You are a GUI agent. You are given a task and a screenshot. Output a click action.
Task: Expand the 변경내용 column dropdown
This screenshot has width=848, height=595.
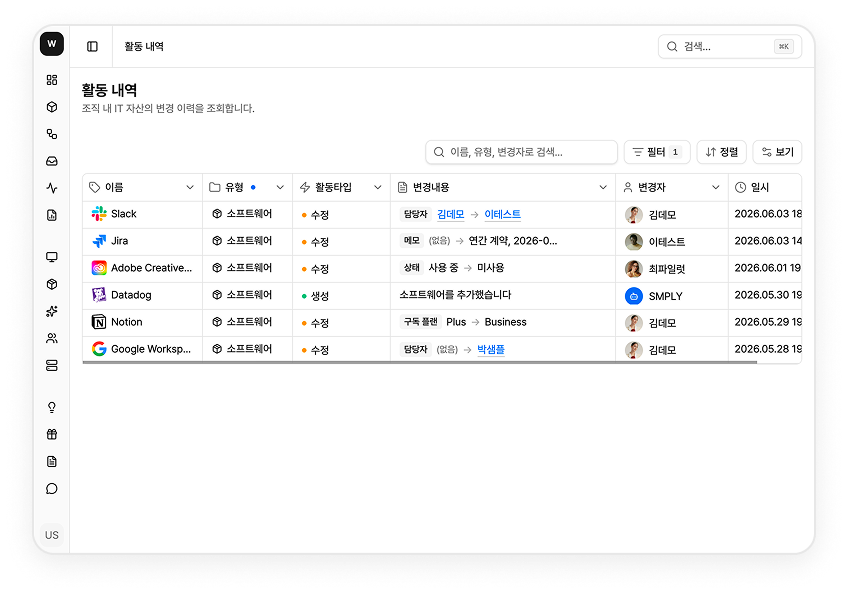(603, 187)
